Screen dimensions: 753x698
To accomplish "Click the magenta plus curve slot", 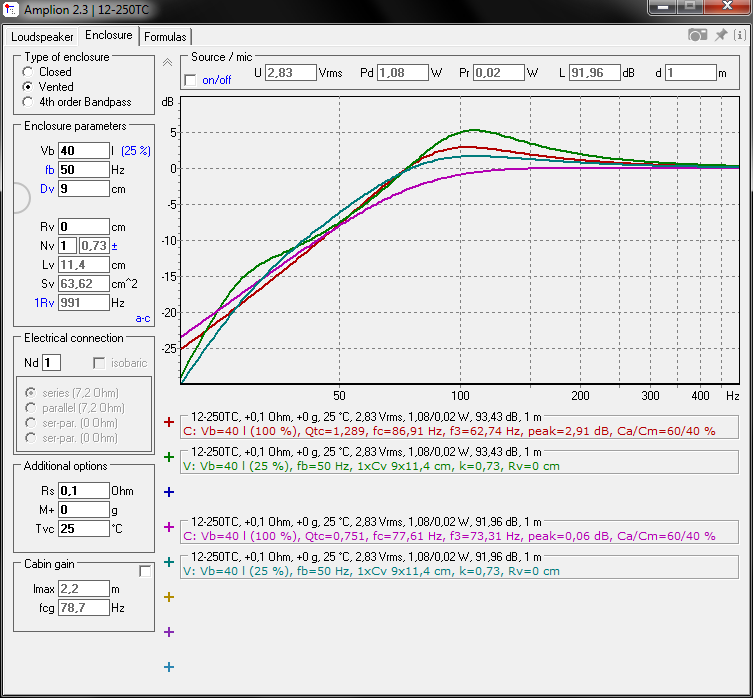I will 169,527.
